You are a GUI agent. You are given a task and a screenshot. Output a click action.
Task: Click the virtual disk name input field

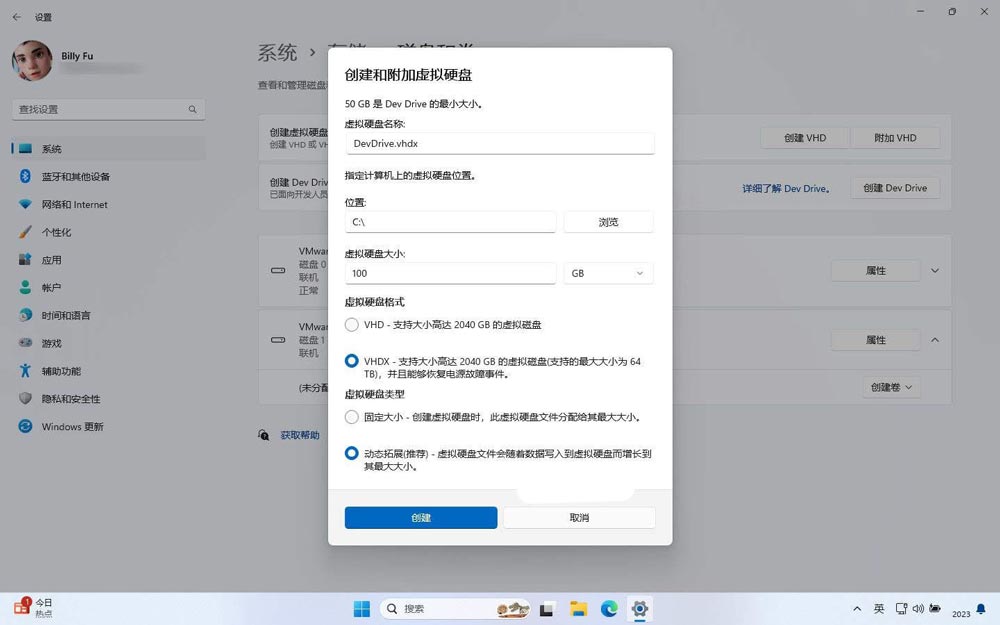coord(499,143)
